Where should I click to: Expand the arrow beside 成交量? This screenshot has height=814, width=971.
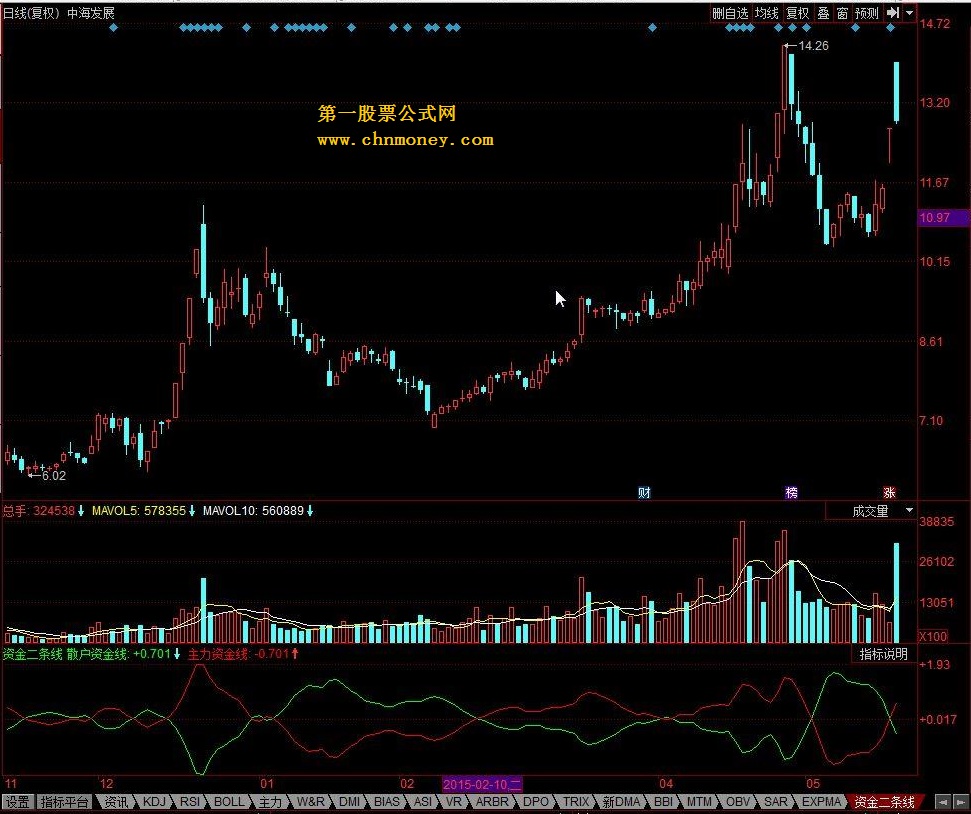(x=909, y=511)
